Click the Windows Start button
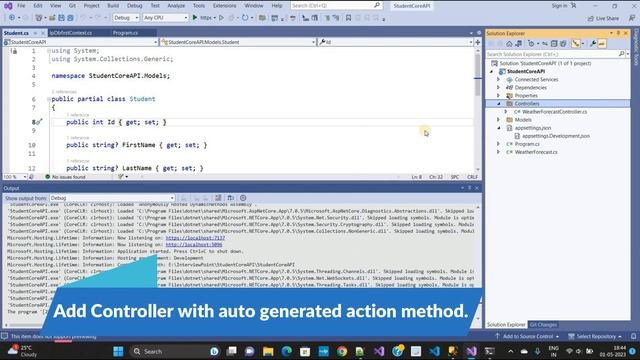This screenshot has height=360, width=640. point(118,351)
